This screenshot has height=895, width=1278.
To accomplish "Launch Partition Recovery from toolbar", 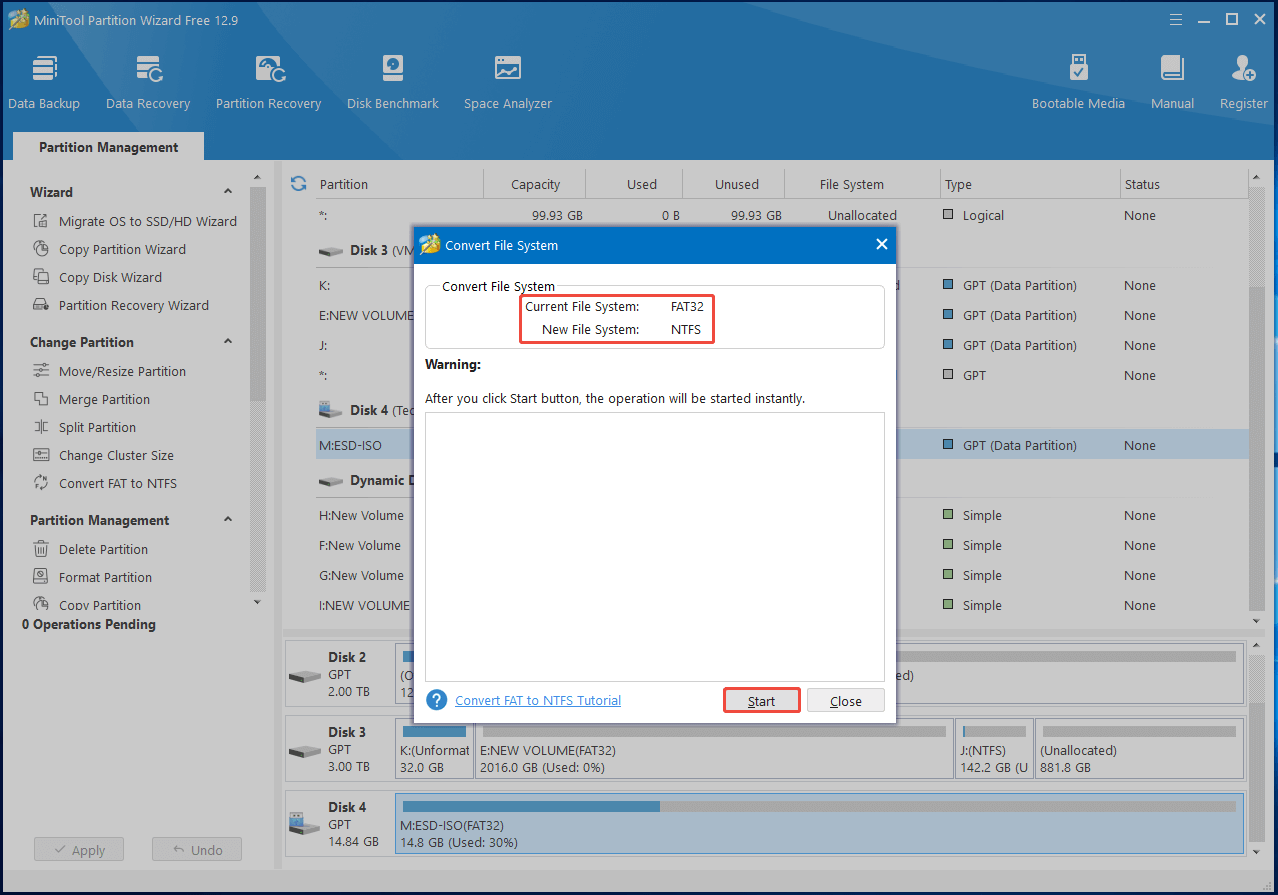I will click(268, 82).
